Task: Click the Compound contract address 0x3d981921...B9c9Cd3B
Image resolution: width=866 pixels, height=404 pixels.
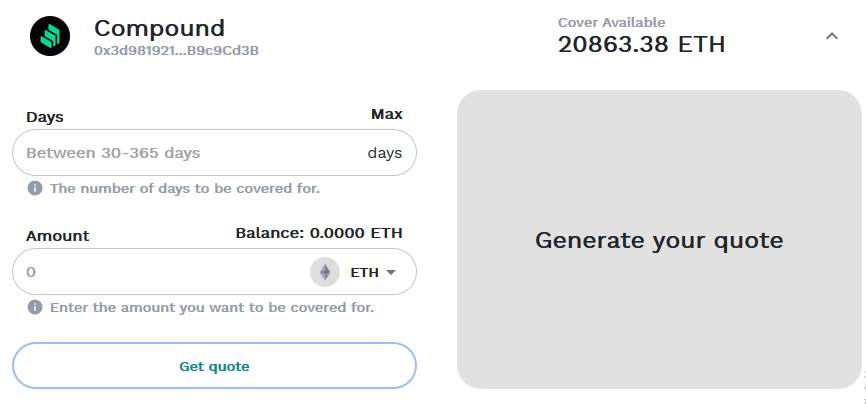Action: [x=176, y=50]
